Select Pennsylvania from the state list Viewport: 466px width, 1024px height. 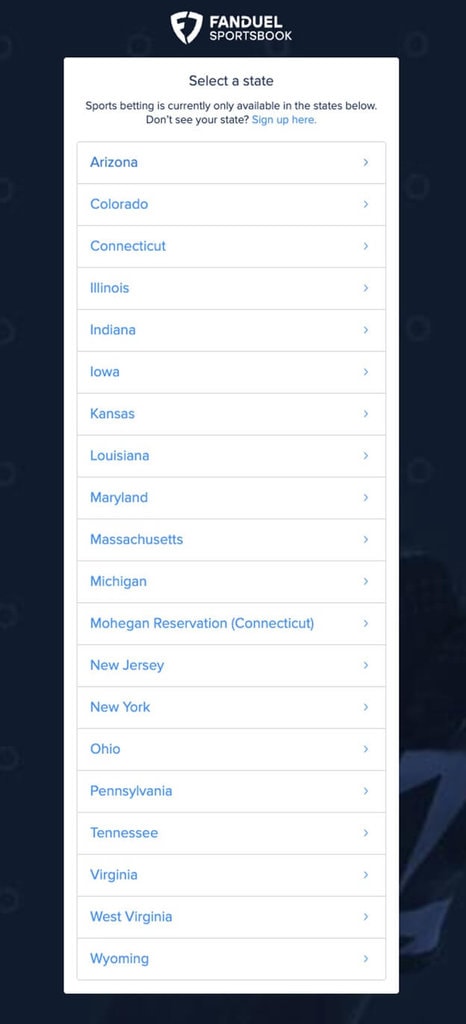pyautogui.click(x=231, y=791)
